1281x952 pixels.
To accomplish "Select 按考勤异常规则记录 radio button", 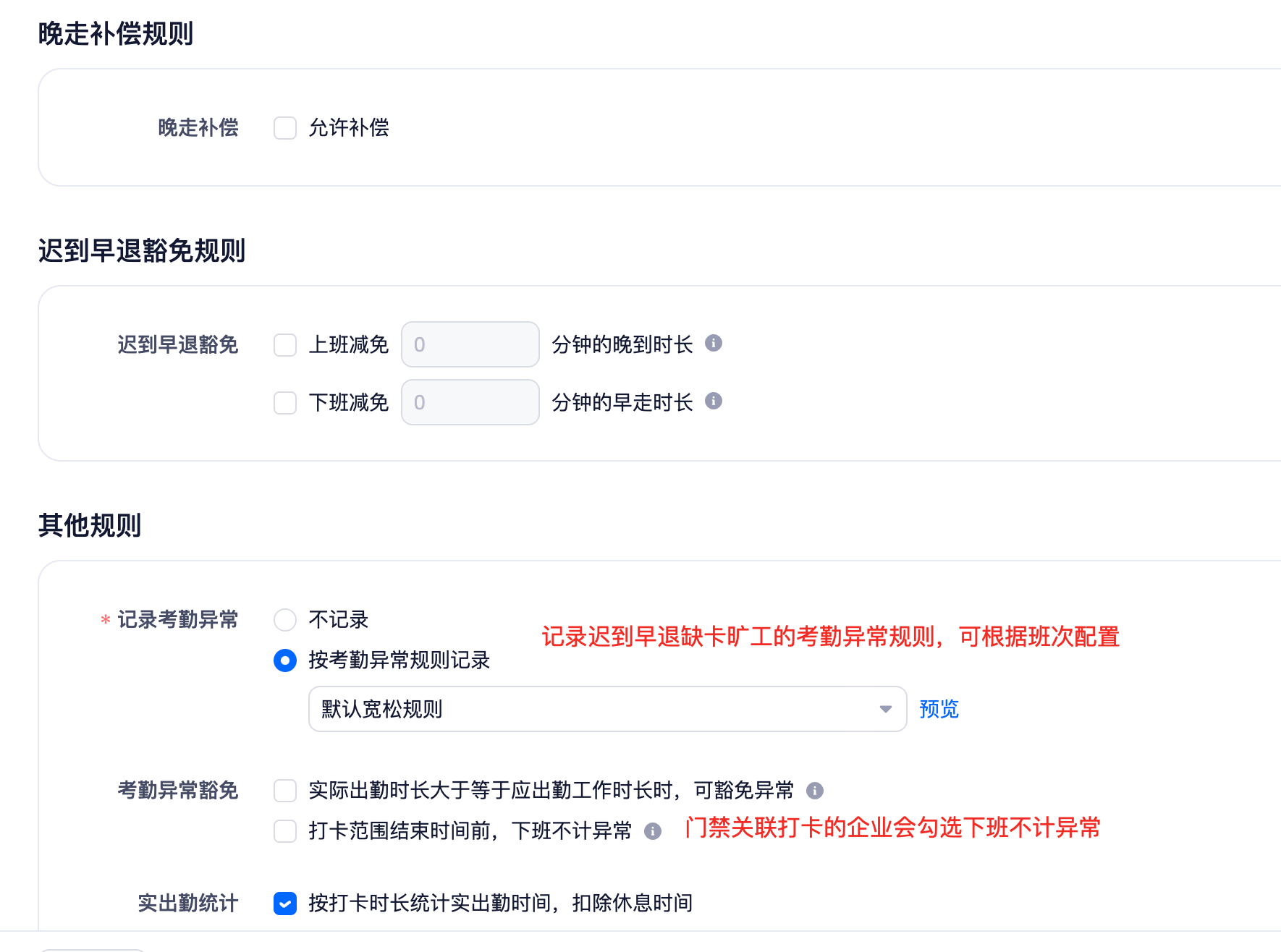I will (285, 660).
